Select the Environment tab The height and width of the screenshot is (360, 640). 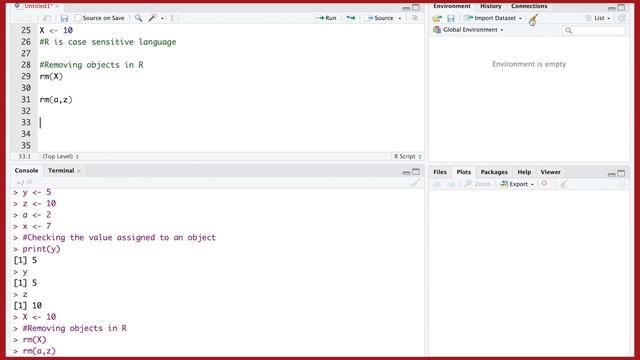coord(452,6)
